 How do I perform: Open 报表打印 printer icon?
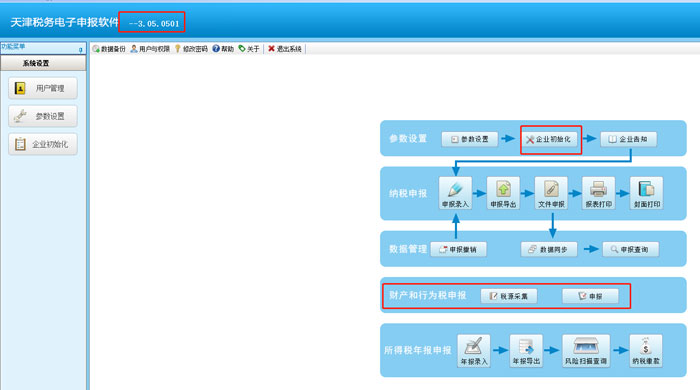pos(599,193)
